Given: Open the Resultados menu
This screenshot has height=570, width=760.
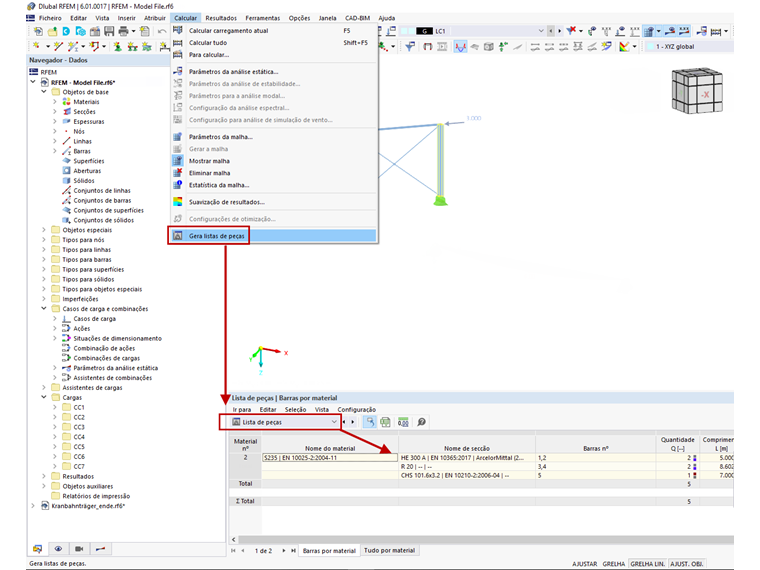Looking at the screenshot, I should 221,18.
